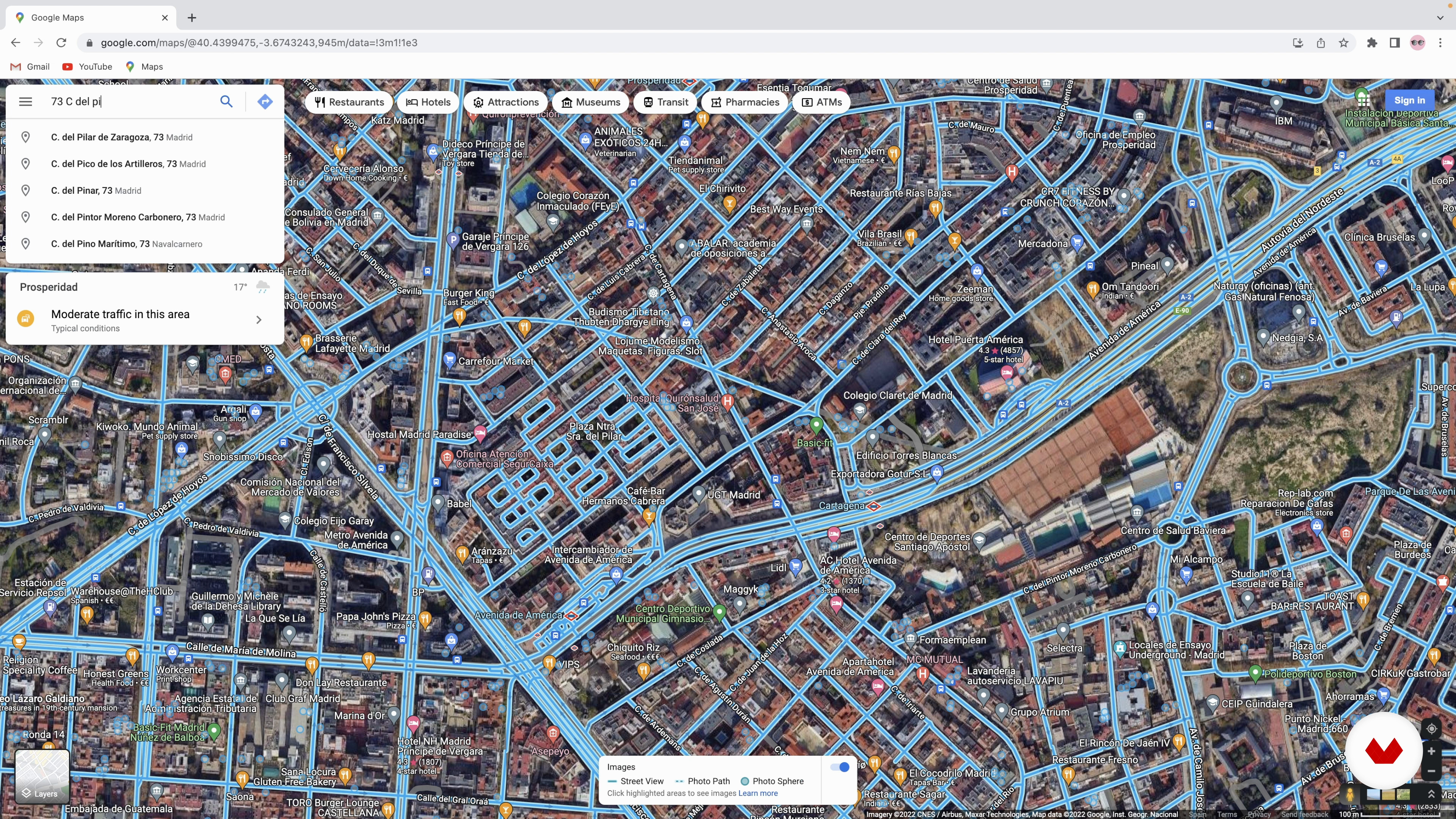Open the Google Maps hamburger menu
1456x819 pixels.
(x=25, y=102)
